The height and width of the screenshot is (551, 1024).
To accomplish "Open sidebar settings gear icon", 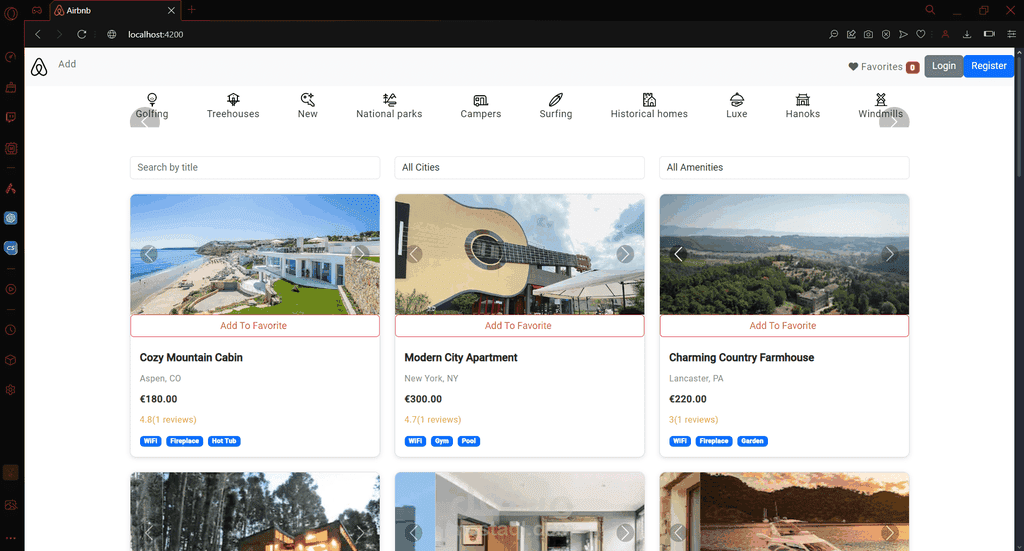I will pos(11,390).
